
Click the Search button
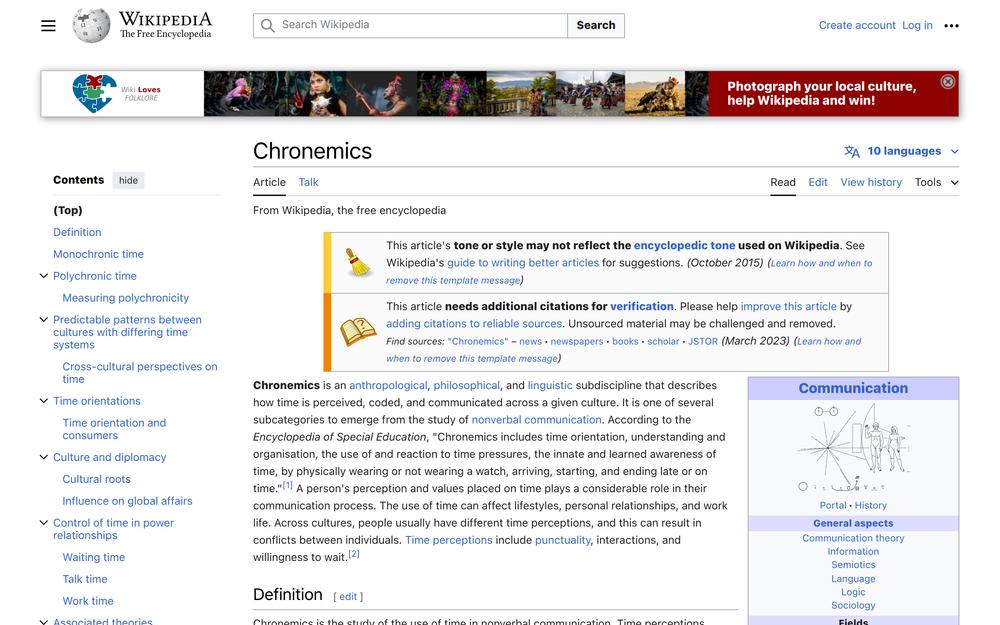point(596,26)
